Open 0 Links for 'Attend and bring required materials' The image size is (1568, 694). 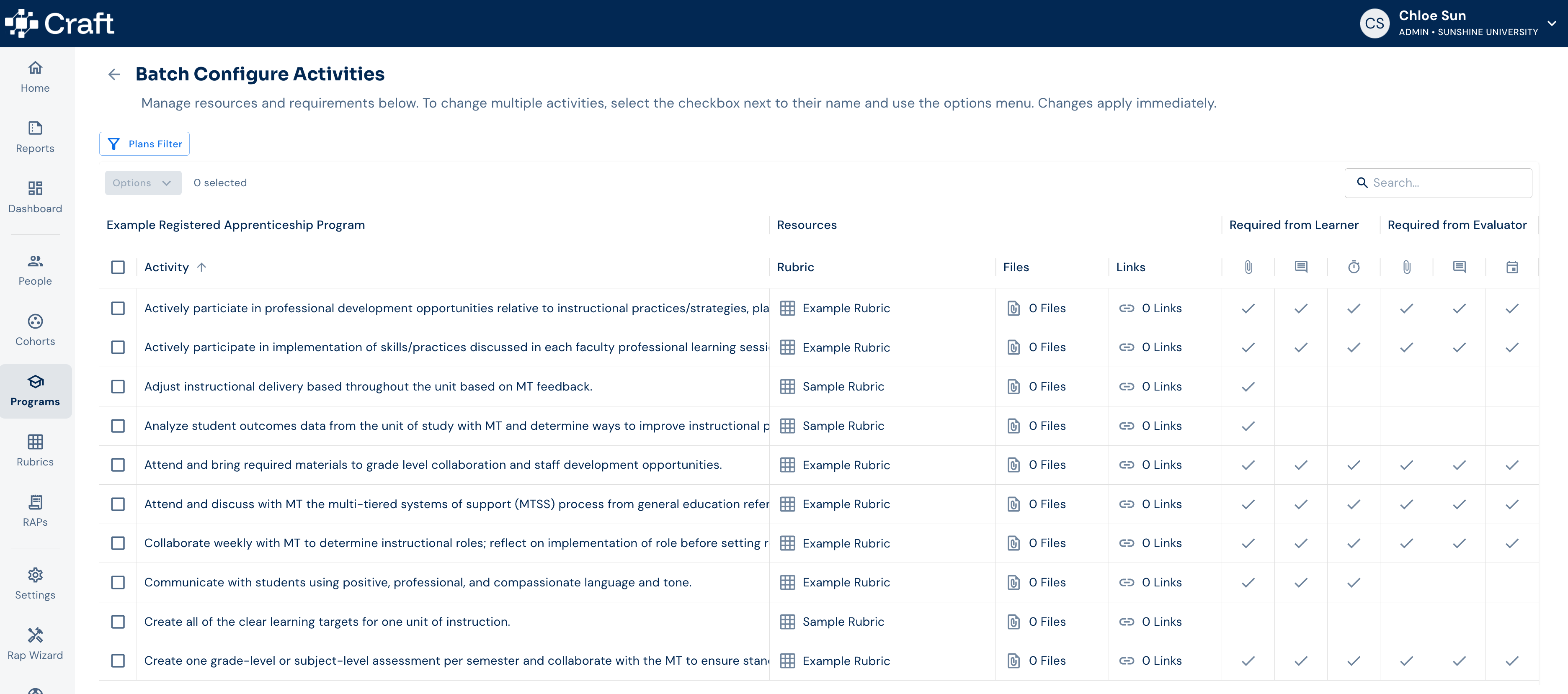point(1161,465)
